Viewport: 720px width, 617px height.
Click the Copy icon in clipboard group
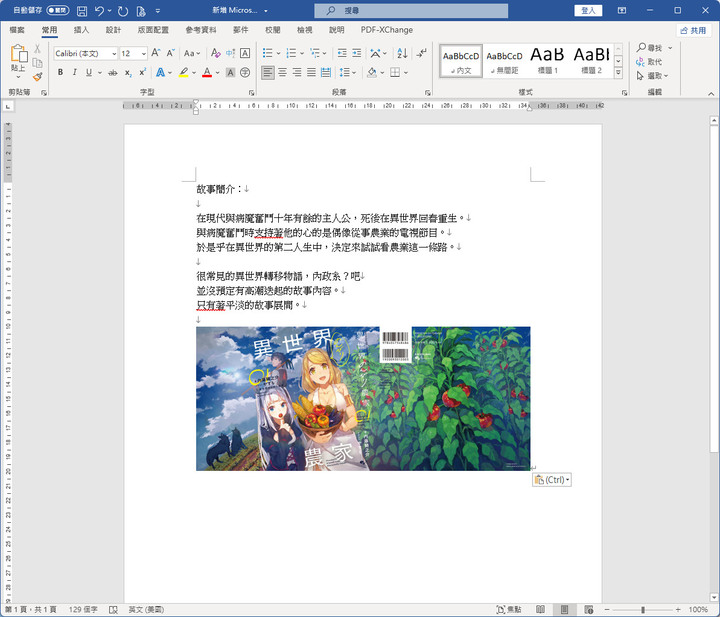38,63
